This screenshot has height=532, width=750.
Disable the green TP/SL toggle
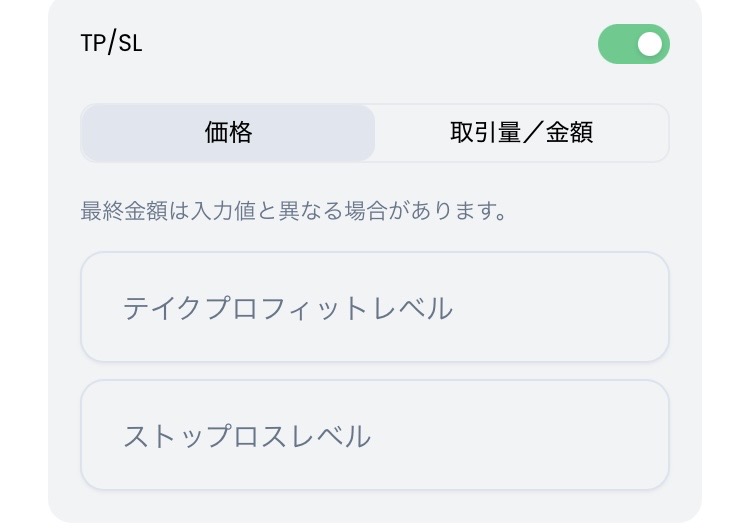pos(633,44)
